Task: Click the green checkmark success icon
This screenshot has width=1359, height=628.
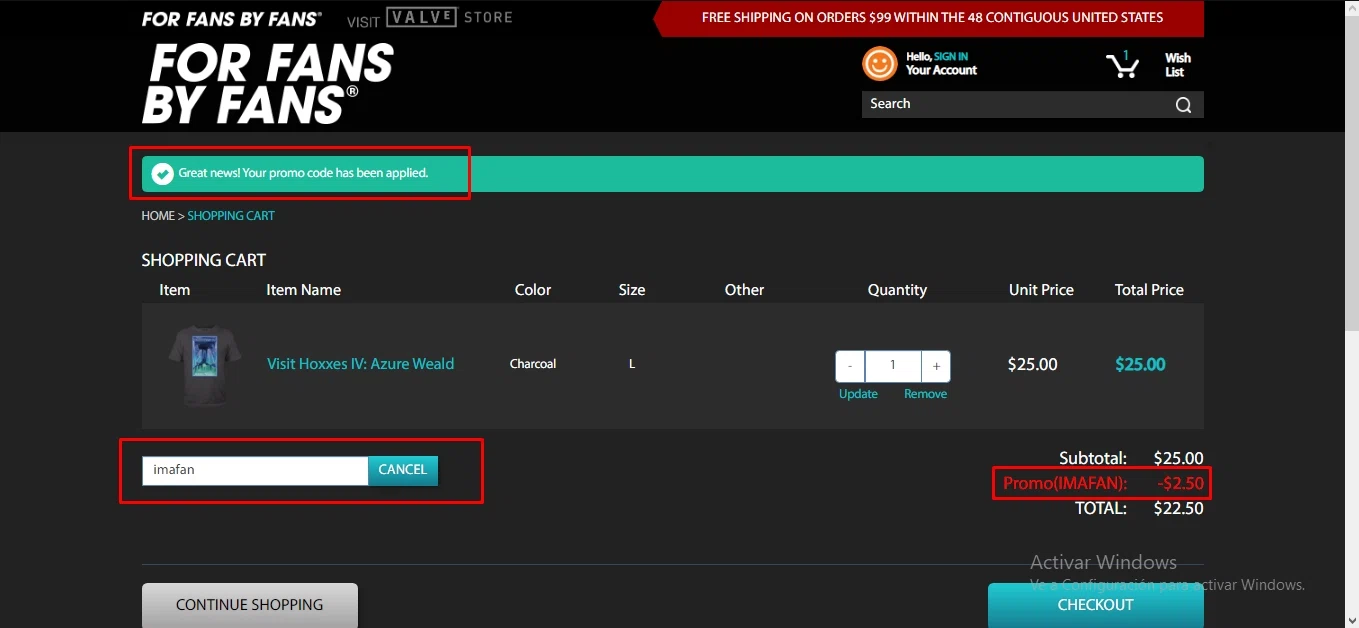Action: [162, 174]
